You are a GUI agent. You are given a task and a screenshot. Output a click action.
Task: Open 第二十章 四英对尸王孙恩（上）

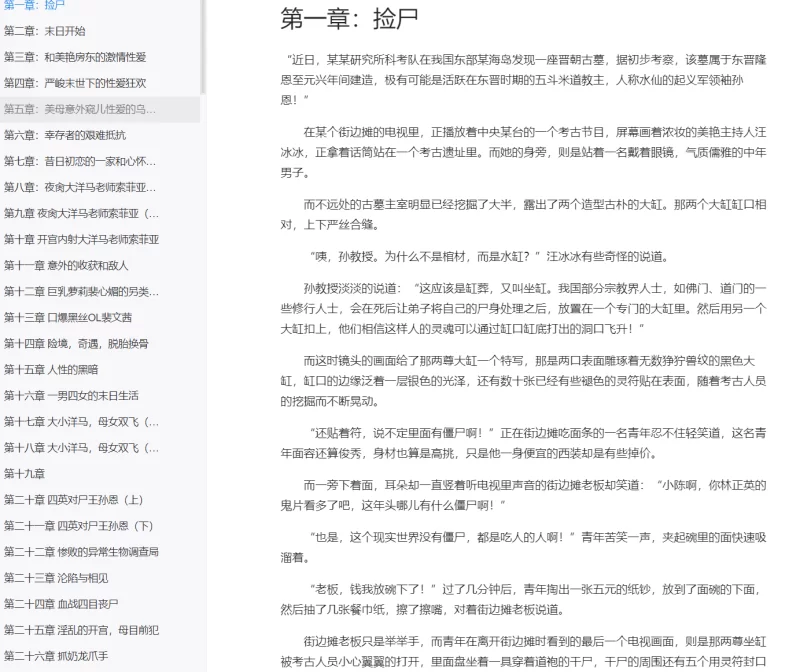[74, 499]
